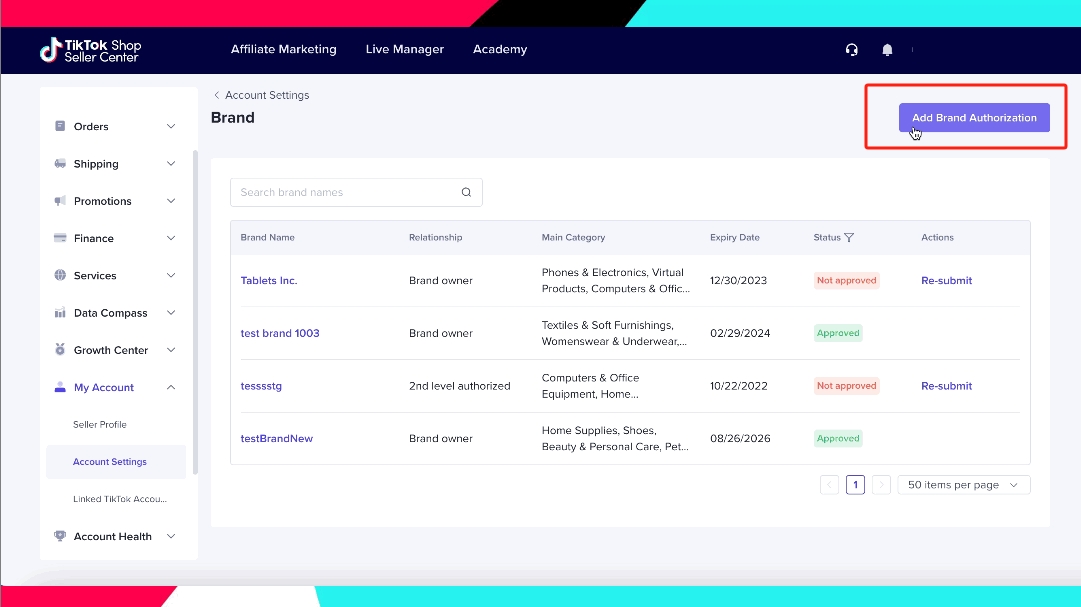Click the sidebar vertical scrollbar
Screen dimensions: 1081x607
tap(195, 312)
